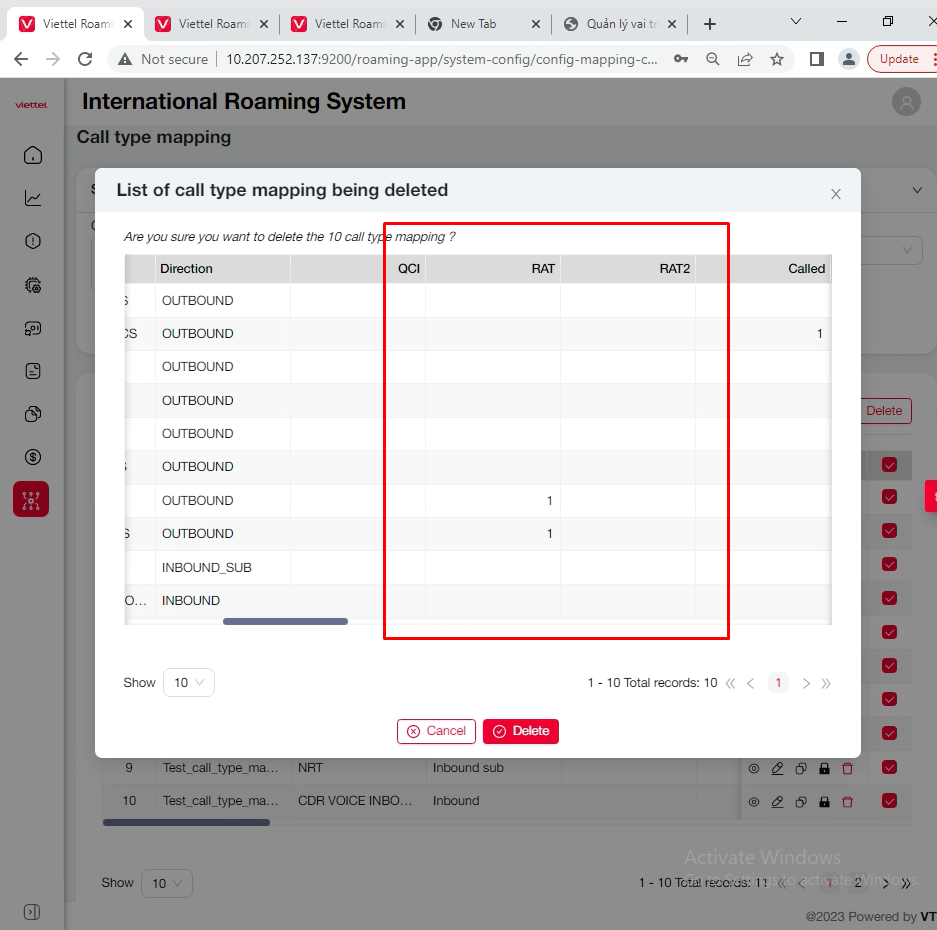This screenshot has width=937, height=930.
Task: Open the Show 10 dropdown inside the dialog
Action: (x=188, y=683)
